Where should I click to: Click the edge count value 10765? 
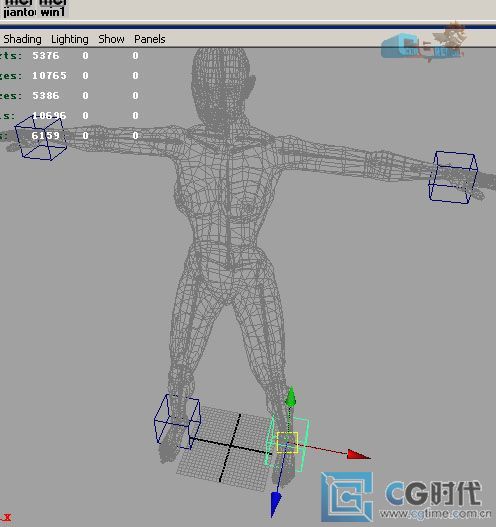(49, 76)
